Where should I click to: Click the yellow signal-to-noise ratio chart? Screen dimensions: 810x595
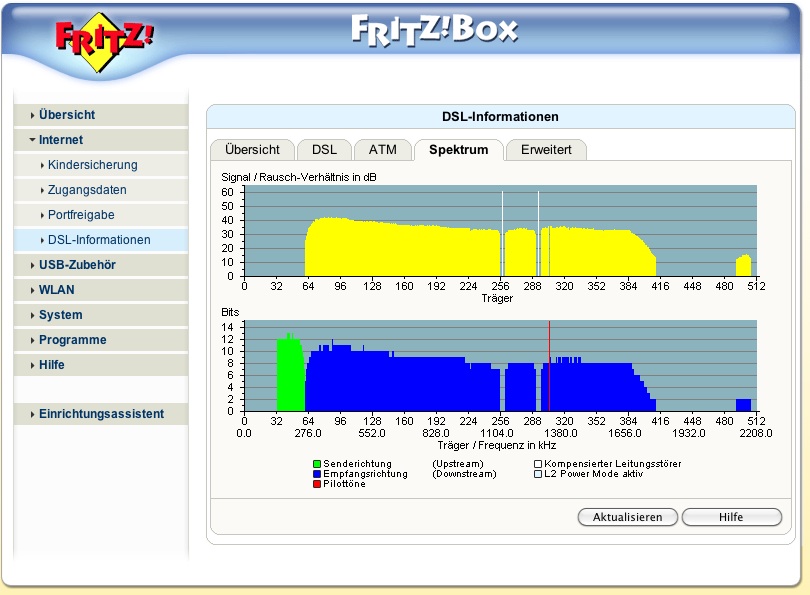501,231
